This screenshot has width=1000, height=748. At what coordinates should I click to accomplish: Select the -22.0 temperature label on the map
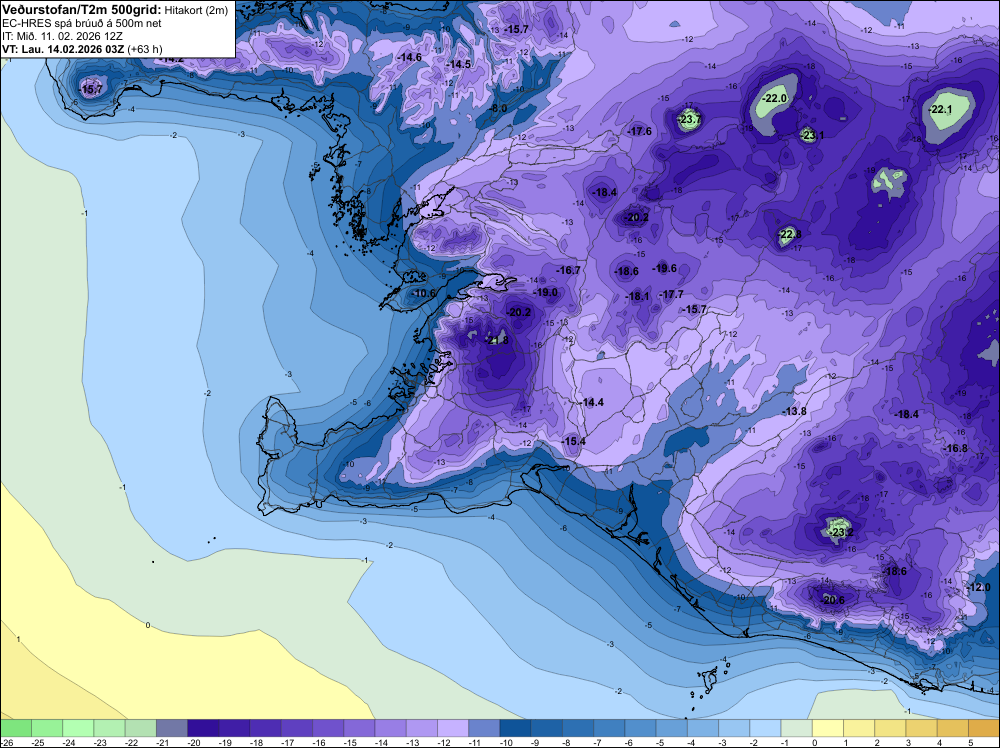(776, 98)
